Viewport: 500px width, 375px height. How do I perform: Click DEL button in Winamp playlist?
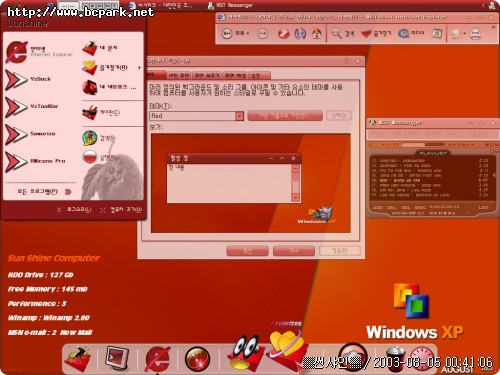(x=392, y=207)
